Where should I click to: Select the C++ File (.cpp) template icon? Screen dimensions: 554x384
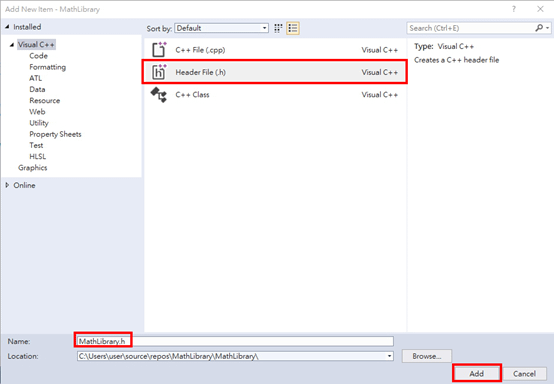tap(159, 50)
